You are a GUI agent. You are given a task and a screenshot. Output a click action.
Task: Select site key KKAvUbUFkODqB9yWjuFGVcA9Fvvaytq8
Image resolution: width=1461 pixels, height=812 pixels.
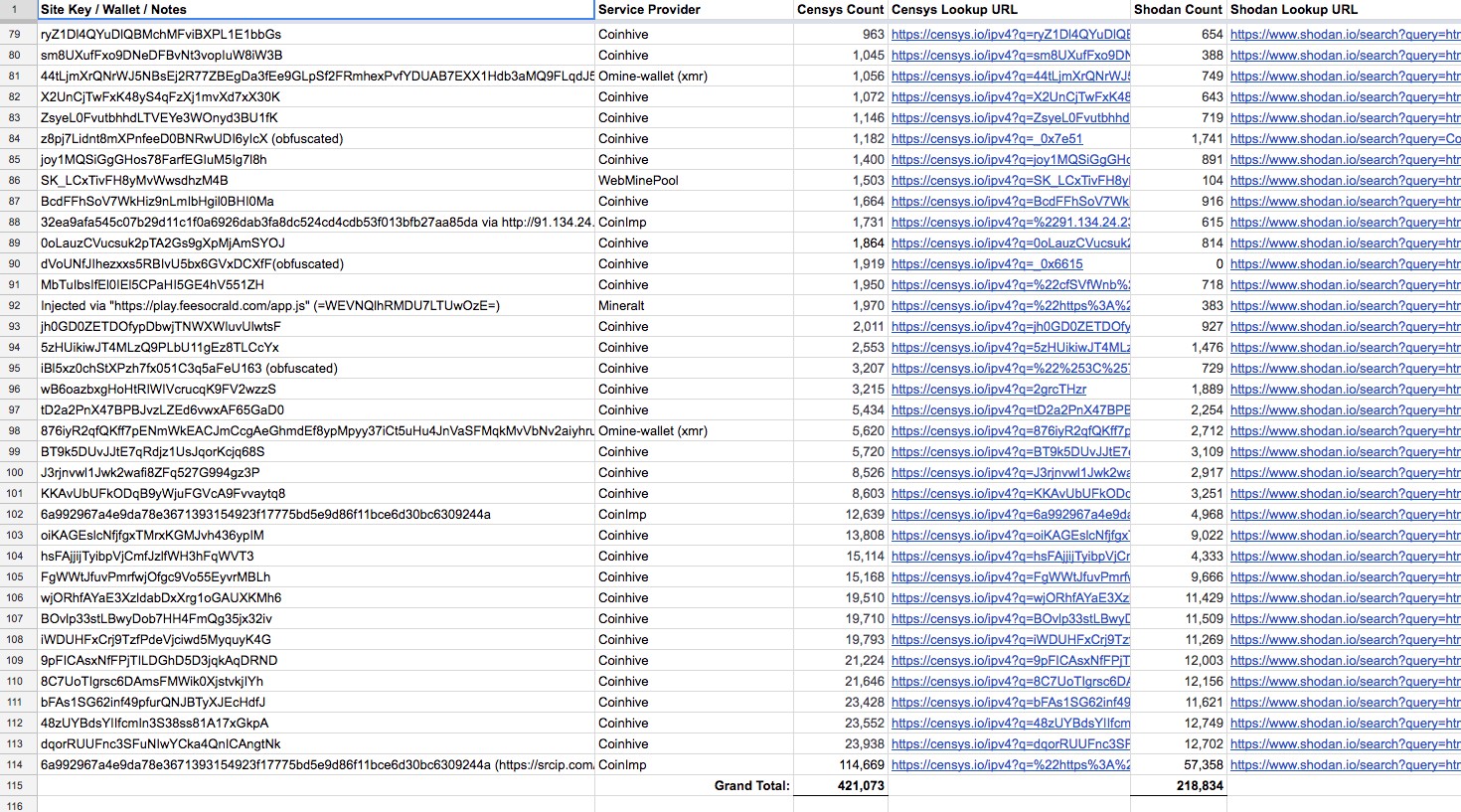pyautogui.click(x=316, y=493)
